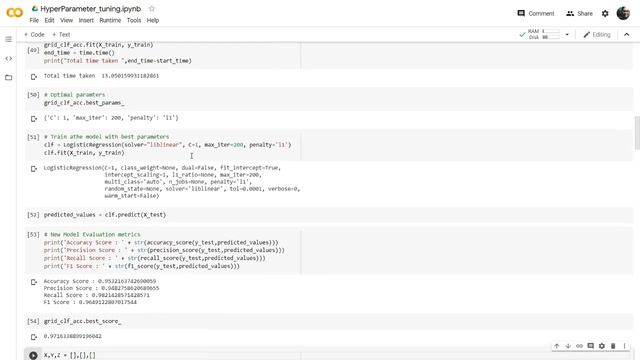Move the cell up with arrow icon

pyautogui.click(x=557, y=346)
